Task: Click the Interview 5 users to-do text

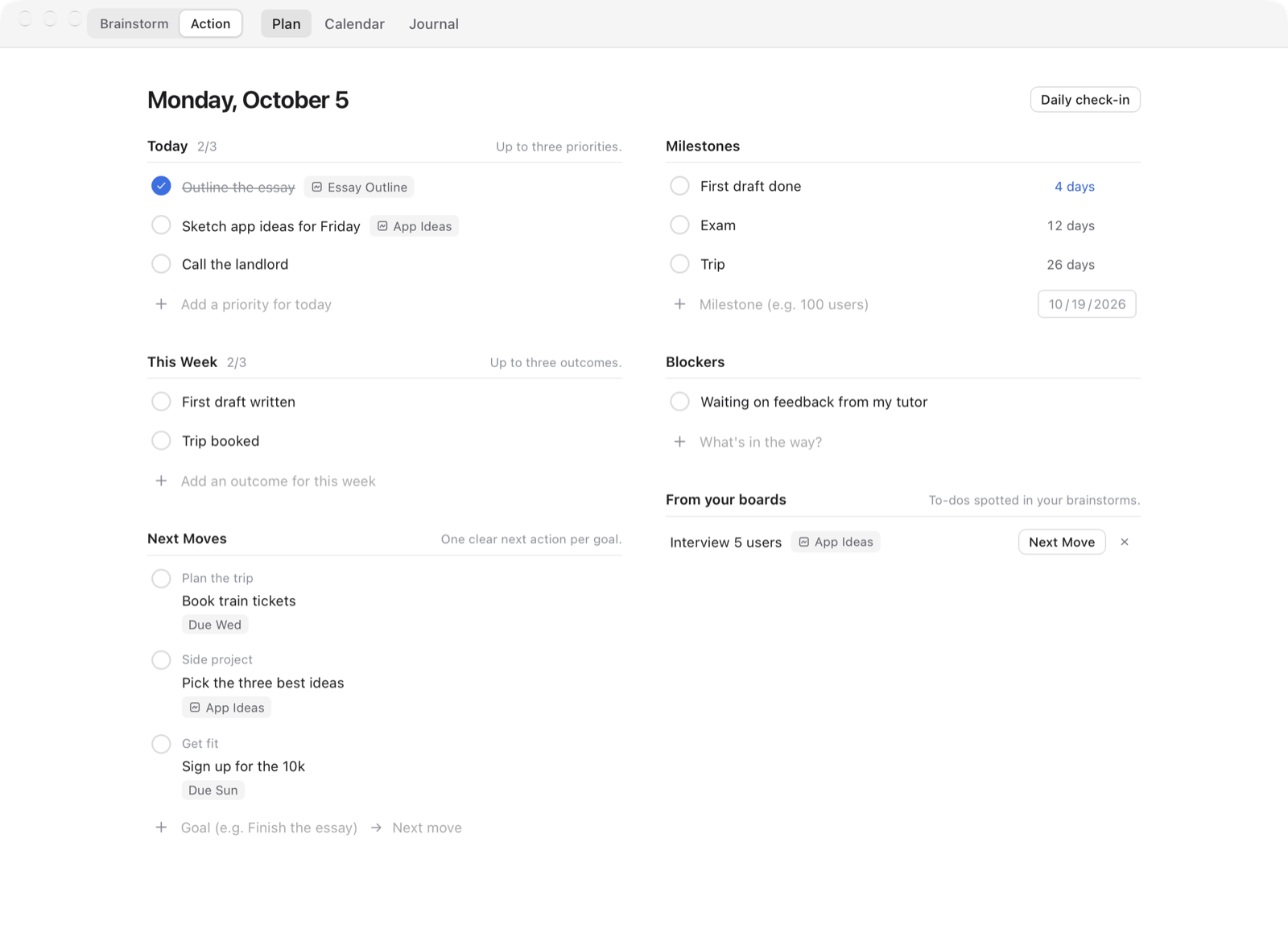Action: 725,542
